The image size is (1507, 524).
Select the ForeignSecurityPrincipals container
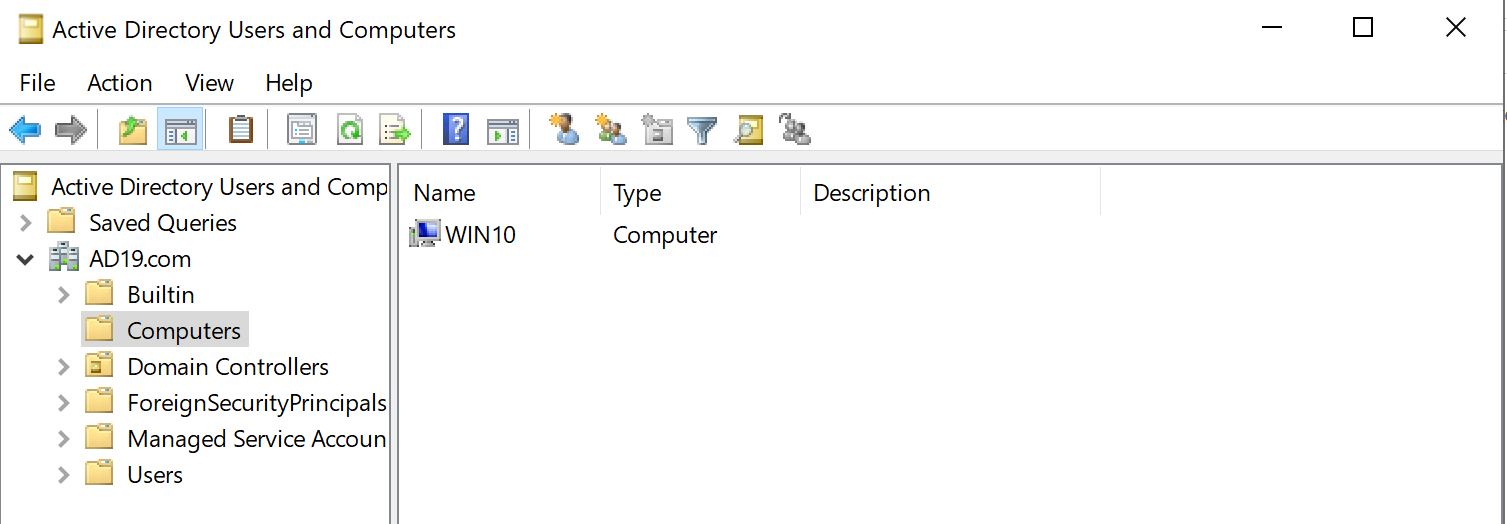(x=257, y=403)
